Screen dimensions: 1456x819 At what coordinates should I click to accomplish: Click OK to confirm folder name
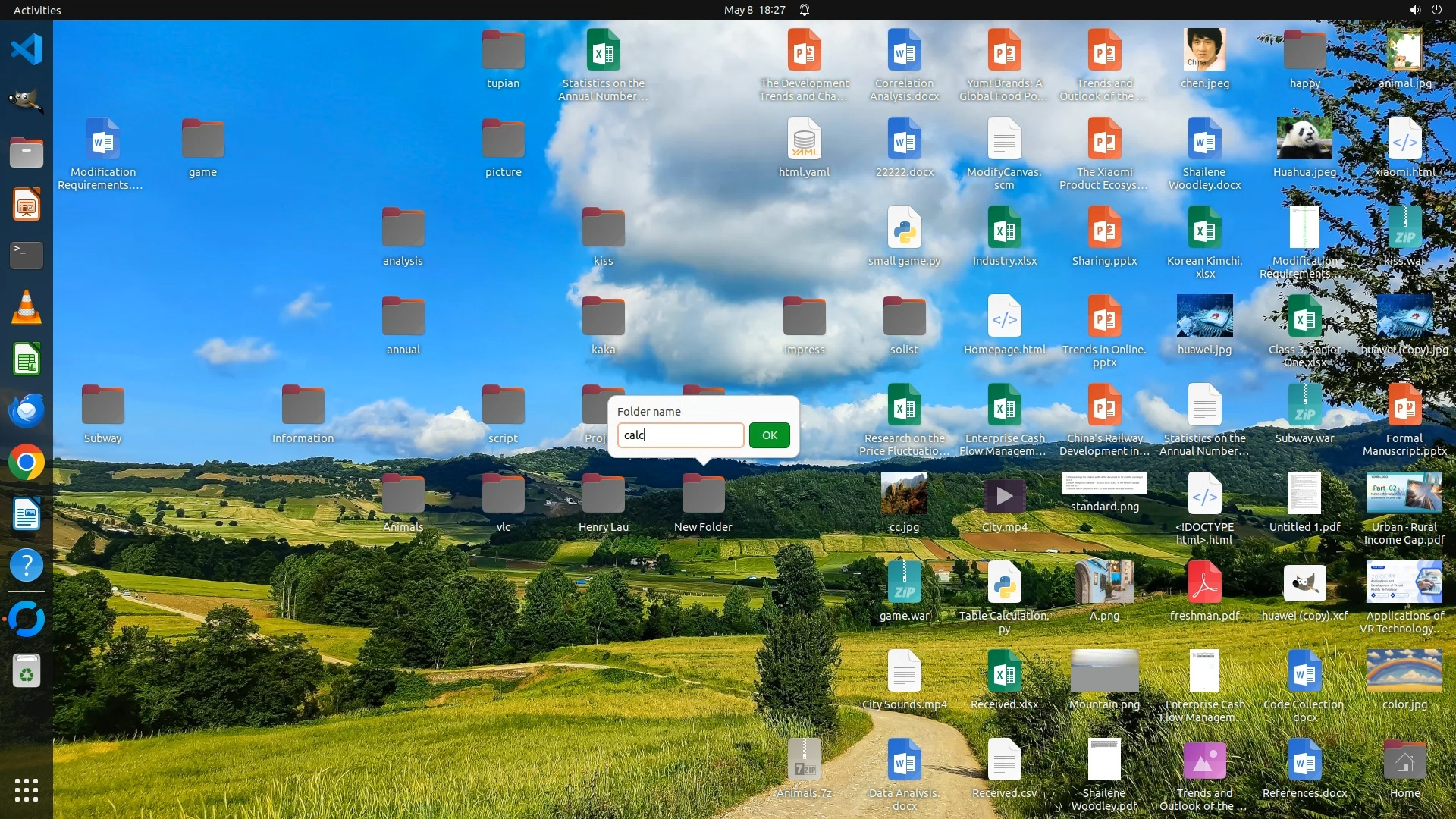769,435
